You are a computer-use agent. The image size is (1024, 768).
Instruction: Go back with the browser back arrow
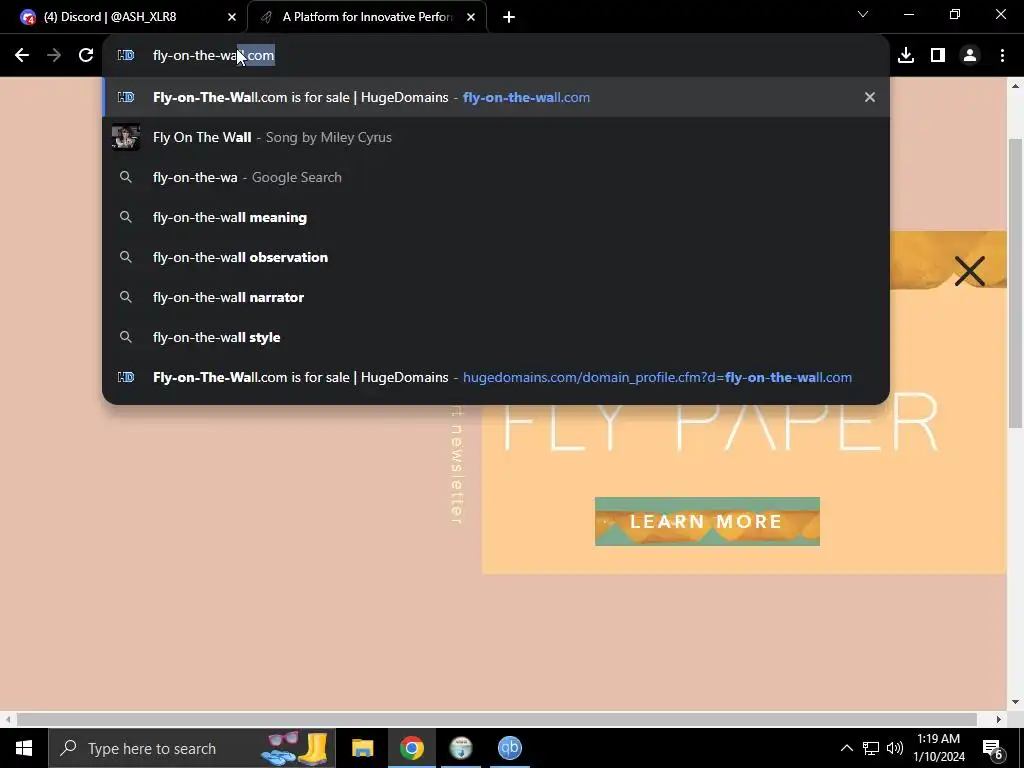tap(22, 56)
